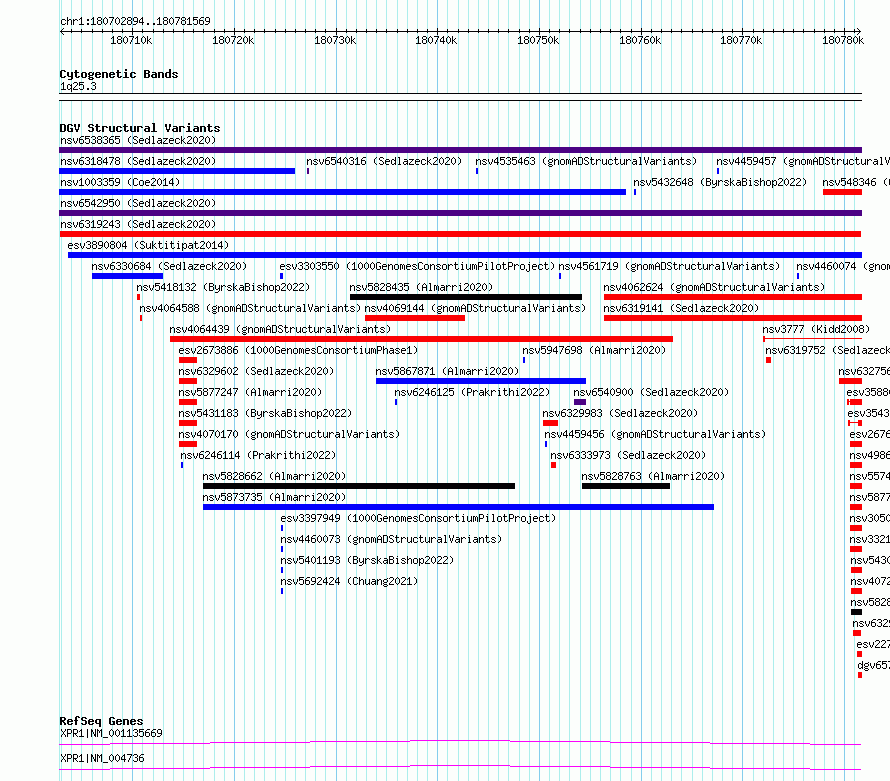Viewport: 890px width, 781px height.
Task: Select nsv6333973 (Sedlazeck2020) label
Action: (x=628, y=455)
